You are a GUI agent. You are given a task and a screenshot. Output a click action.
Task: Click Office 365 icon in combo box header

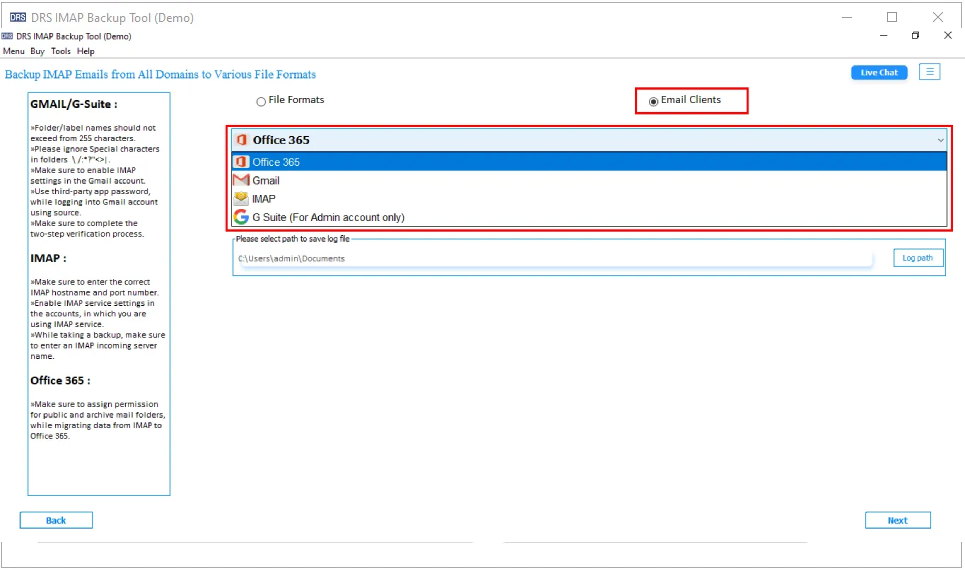tap(242, 140)
